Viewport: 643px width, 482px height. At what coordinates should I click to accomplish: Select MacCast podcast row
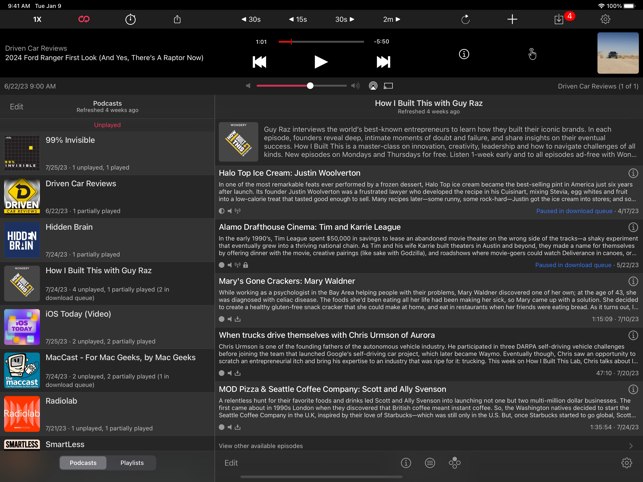107,371
